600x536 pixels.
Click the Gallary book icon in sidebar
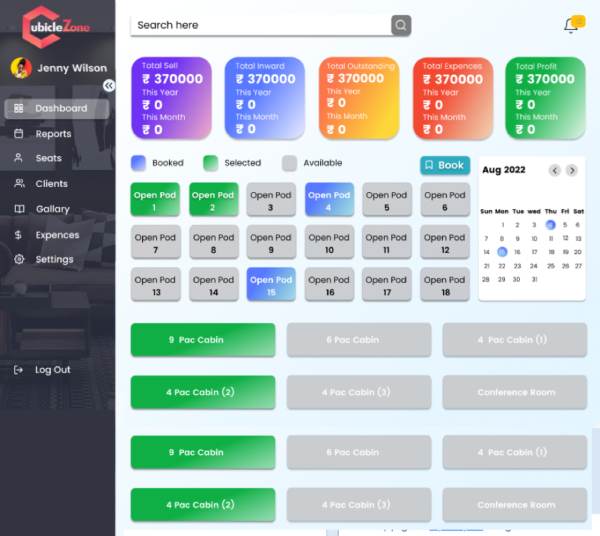tap(18, 209)
